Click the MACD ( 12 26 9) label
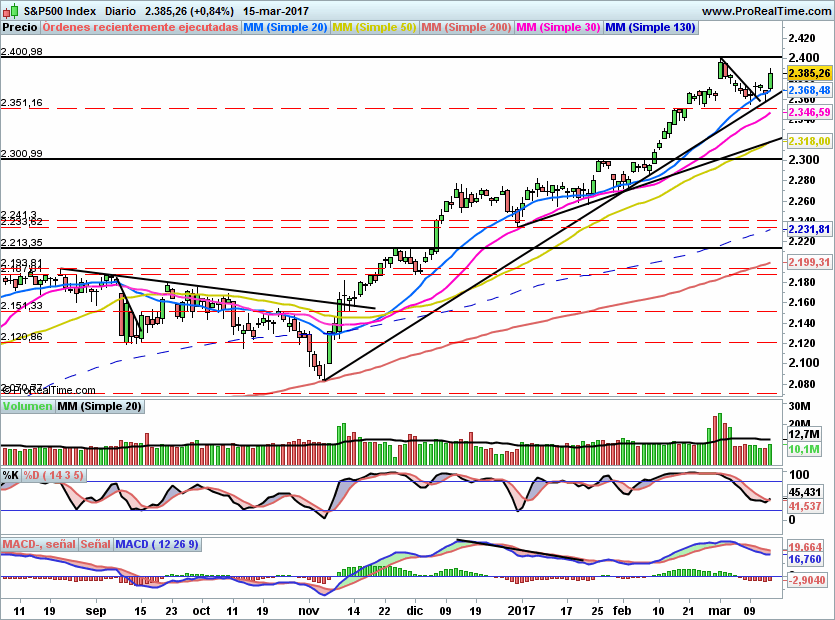This screenshot has width=835, height=620. [157, 544]
